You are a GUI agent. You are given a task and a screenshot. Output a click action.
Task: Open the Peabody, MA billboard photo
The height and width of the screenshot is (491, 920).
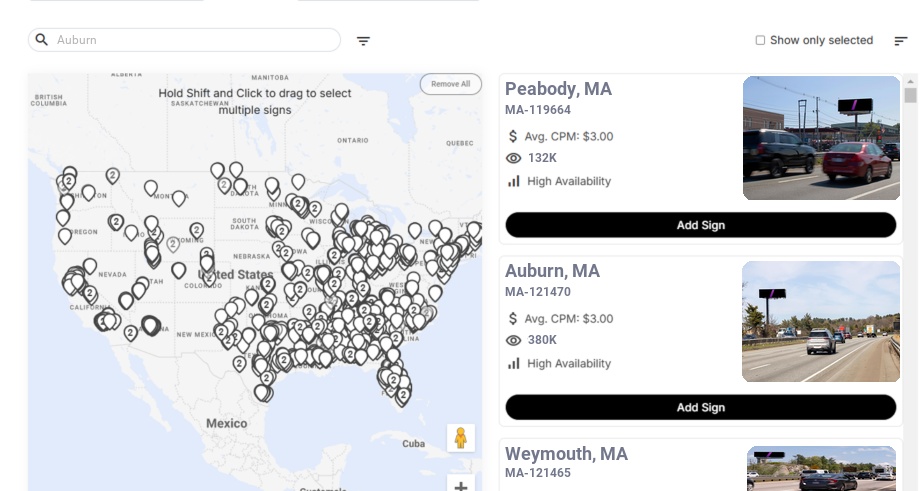point(821,138)
